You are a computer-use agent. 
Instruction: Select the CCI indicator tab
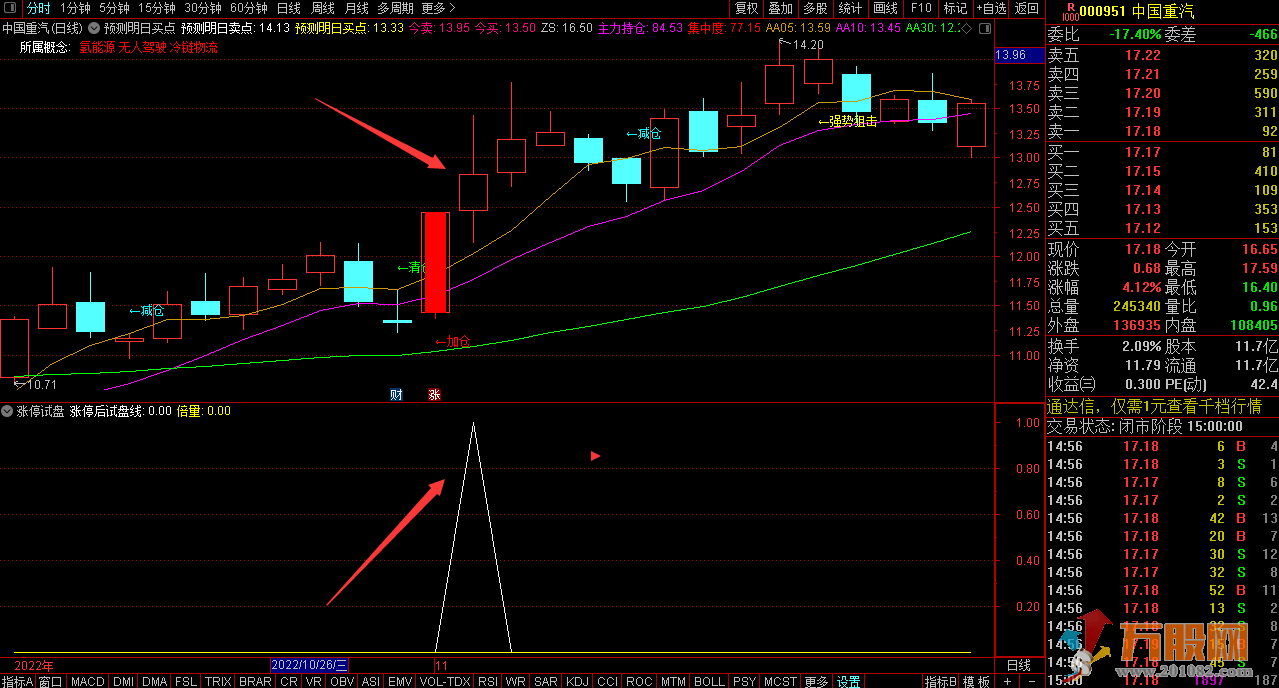pos(607,681)
